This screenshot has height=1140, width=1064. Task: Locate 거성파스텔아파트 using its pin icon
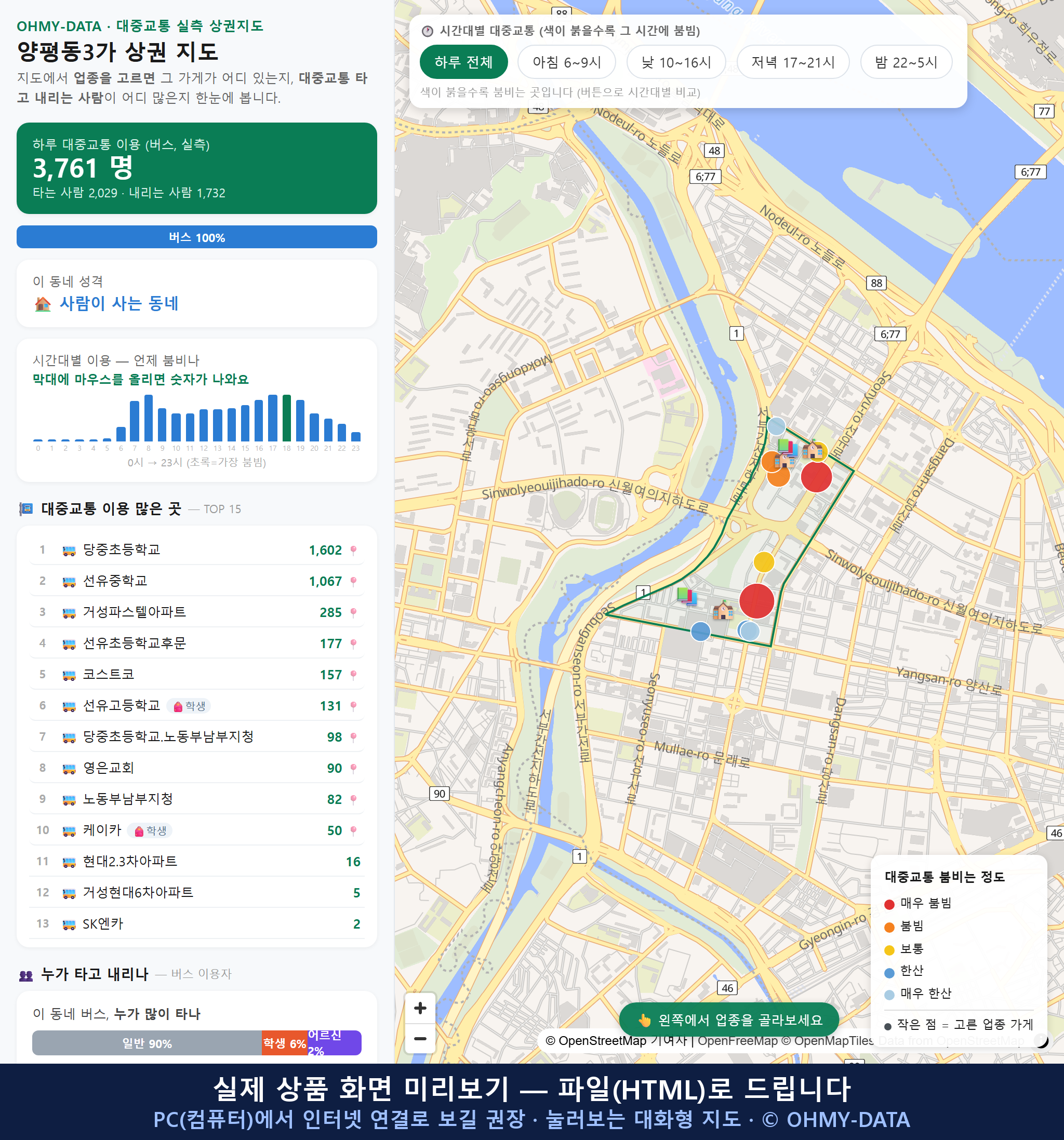[x=353, y=612]
